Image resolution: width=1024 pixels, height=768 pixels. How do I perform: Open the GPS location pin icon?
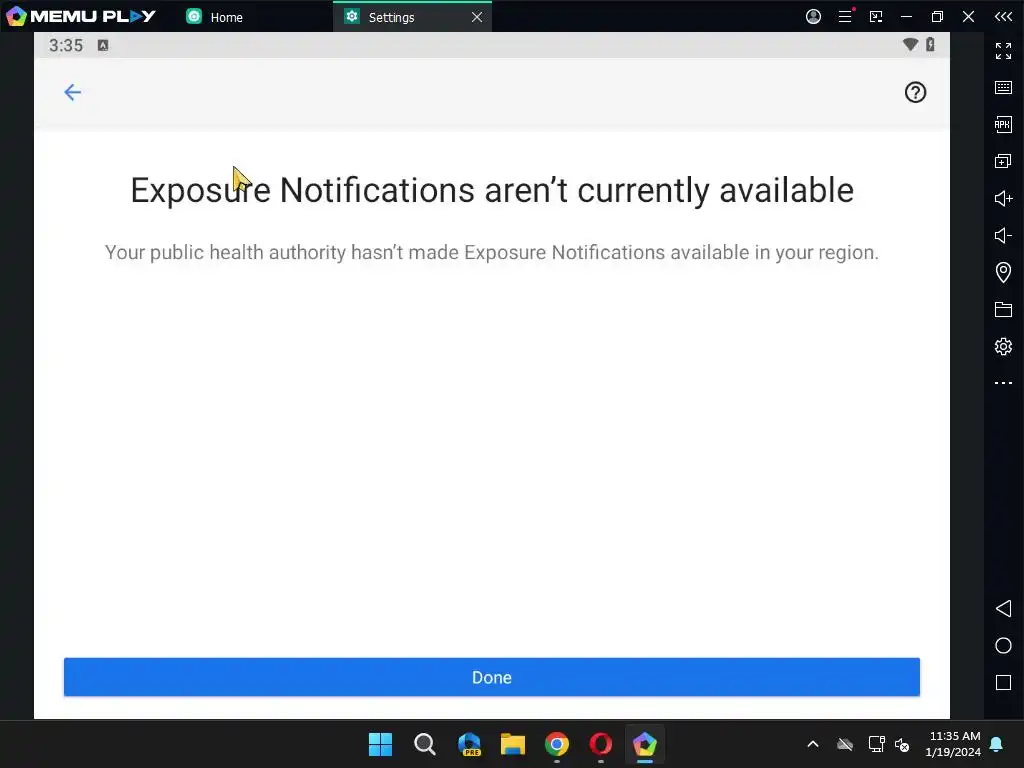coord(1003,272)
